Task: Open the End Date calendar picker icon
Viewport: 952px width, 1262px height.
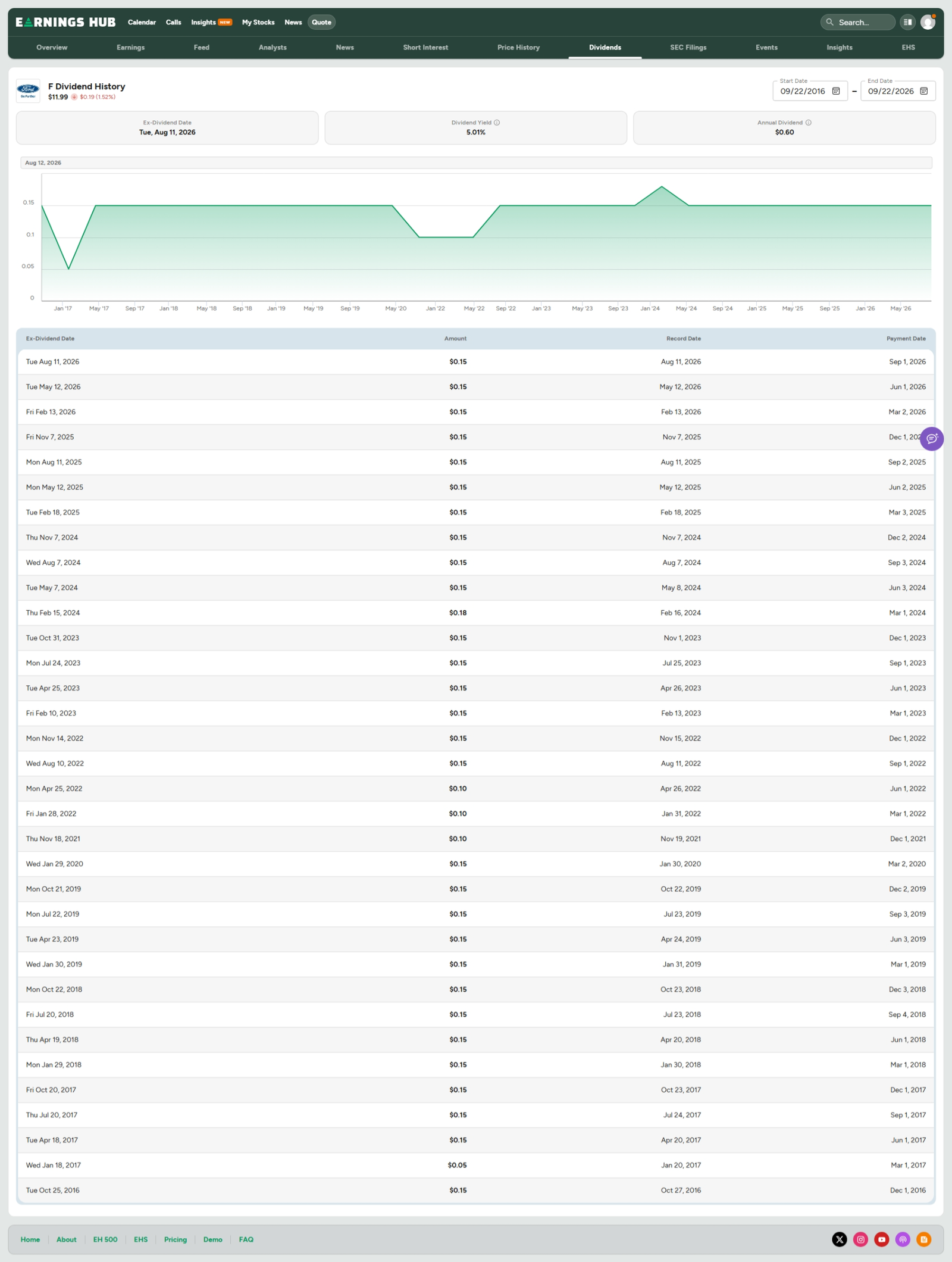Action: click(924, 91)
